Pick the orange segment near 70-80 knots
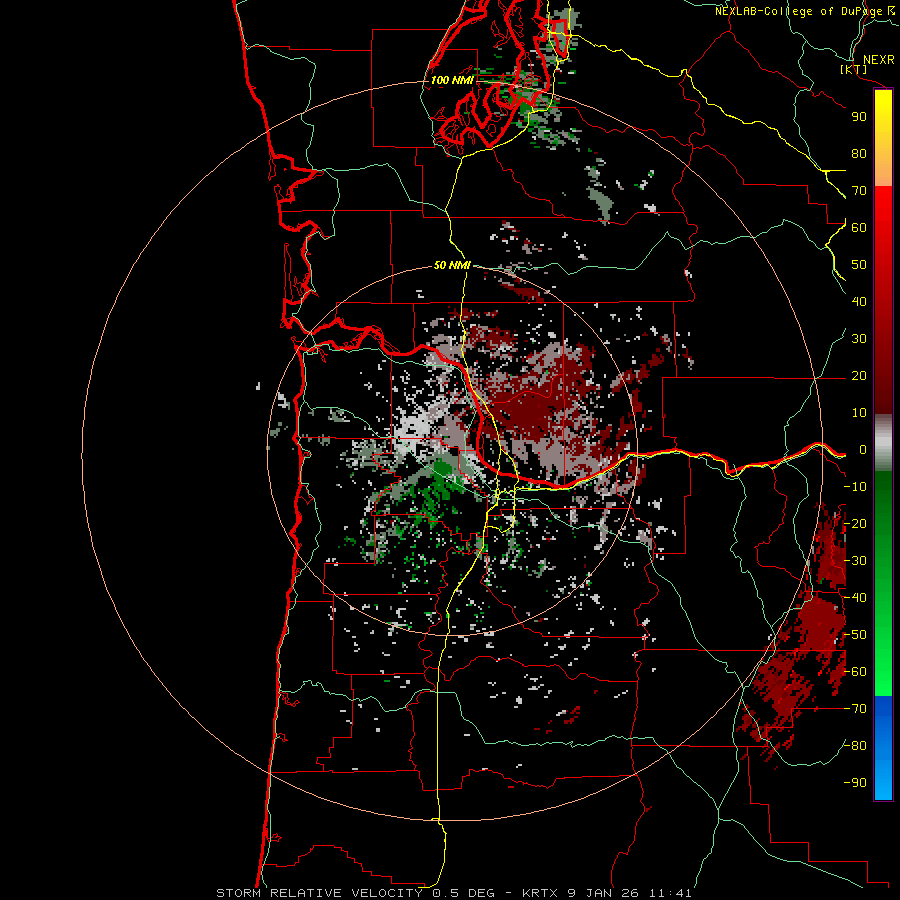This screenshot has height=900, width=900. tap(883, 171)
